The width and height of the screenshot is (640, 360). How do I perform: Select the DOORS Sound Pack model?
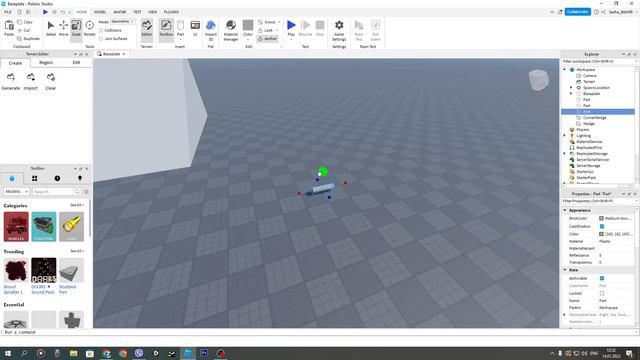(44, 276)
